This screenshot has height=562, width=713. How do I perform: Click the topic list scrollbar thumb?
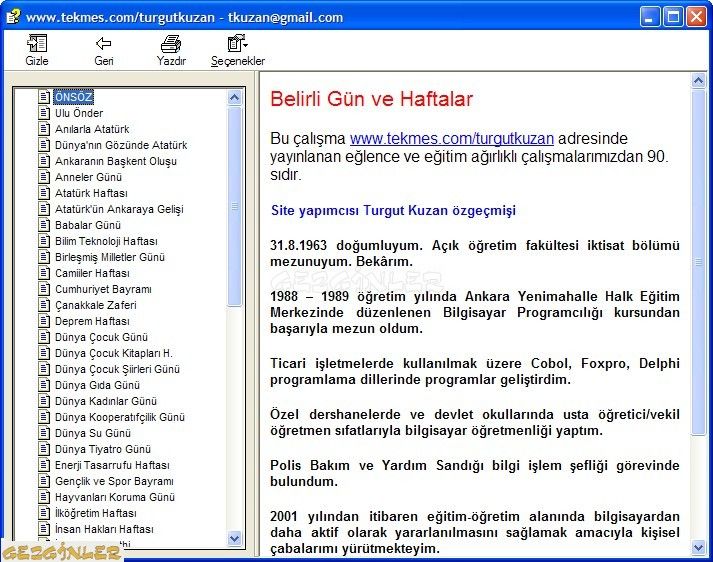pos(235,206)
